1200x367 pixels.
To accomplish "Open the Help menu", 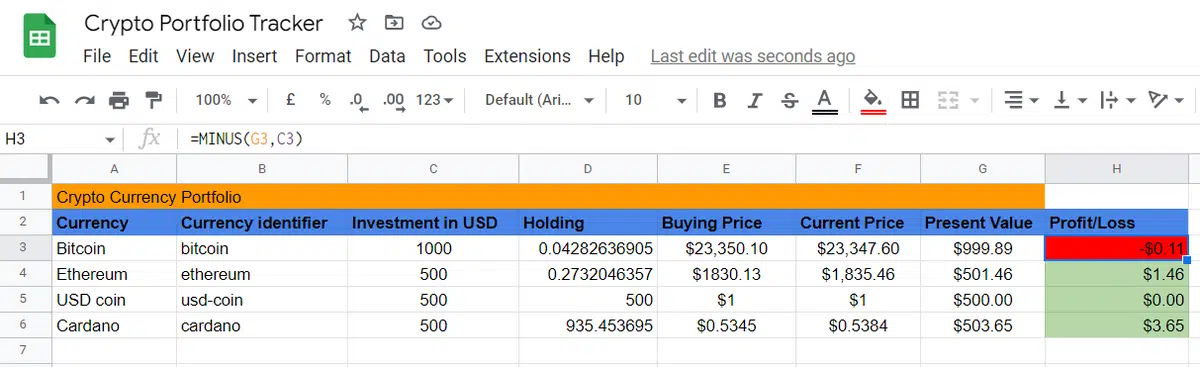I will tap(606, 56).
